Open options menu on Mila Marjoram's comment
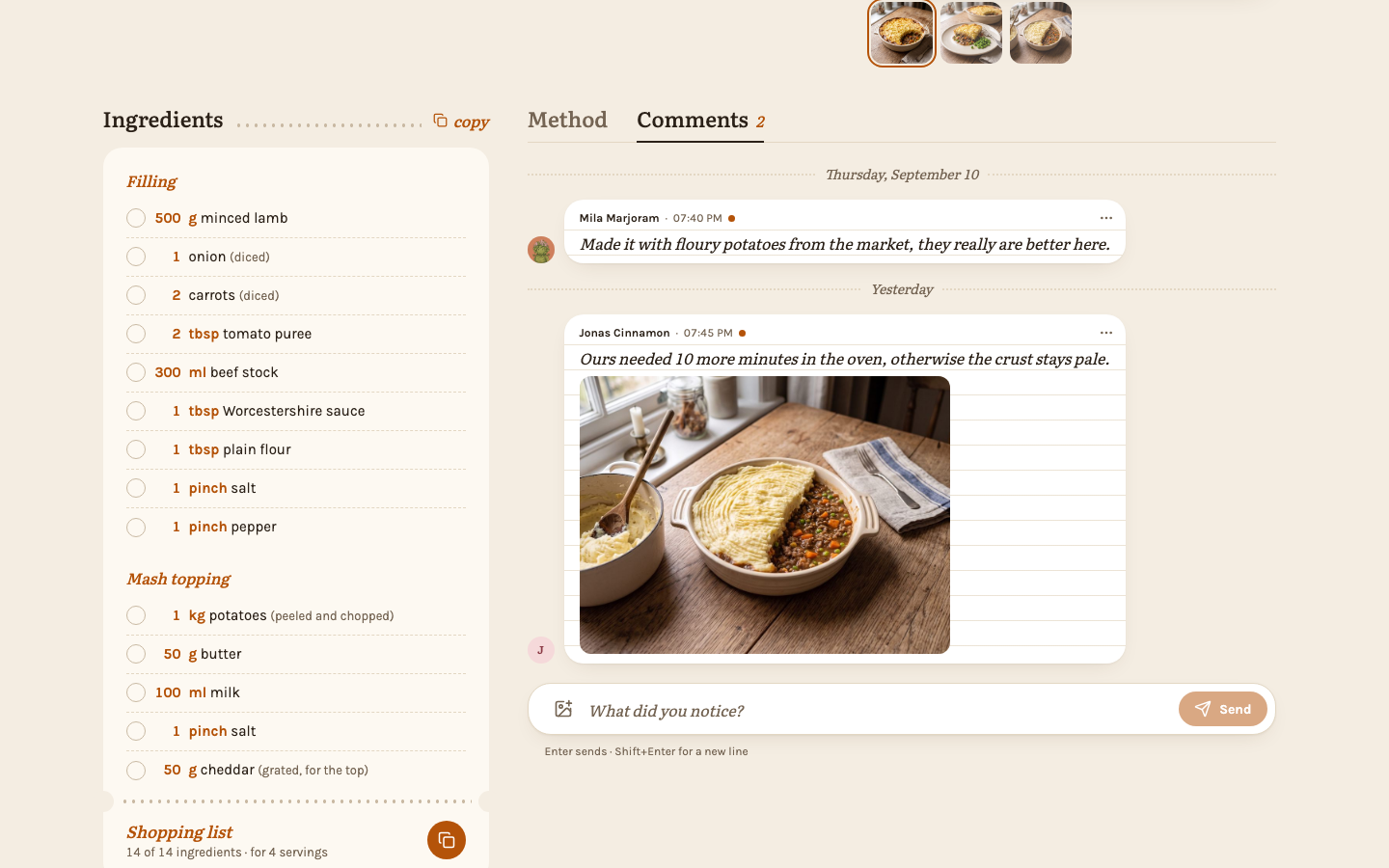 (1106, 218)
